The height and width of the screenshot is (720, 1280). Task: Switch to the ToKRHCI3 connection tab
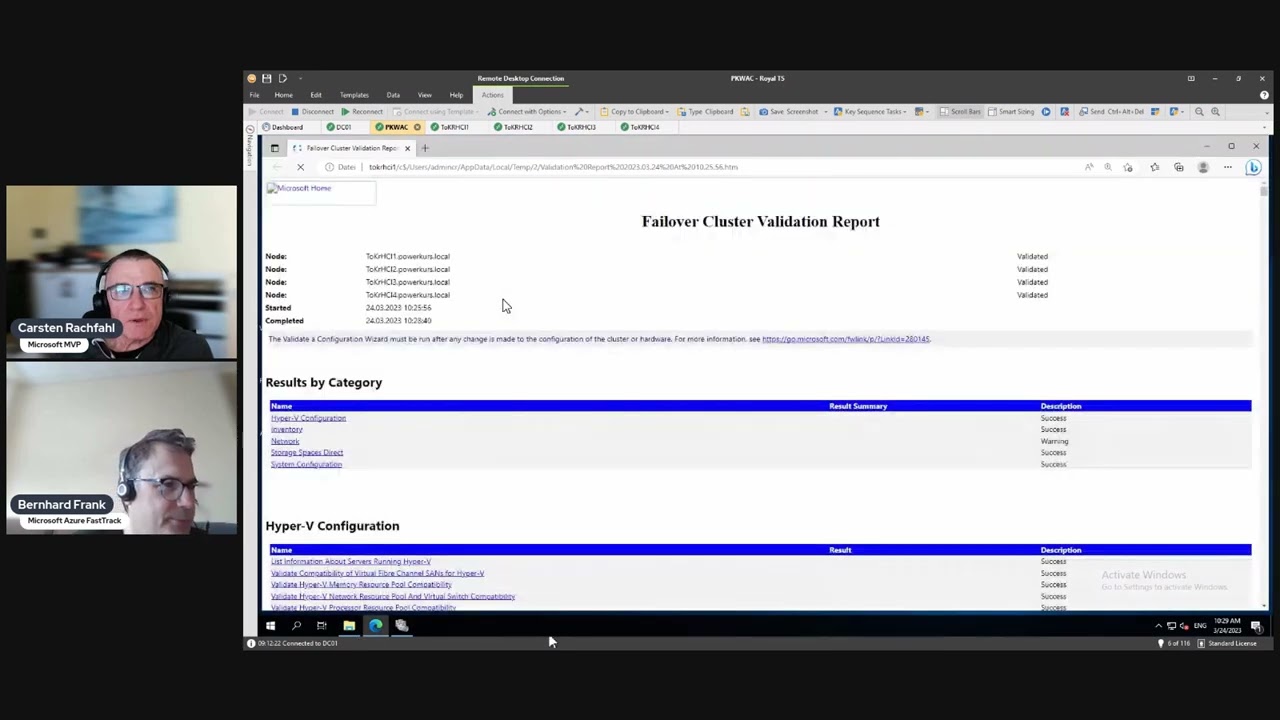coord(576,127)
